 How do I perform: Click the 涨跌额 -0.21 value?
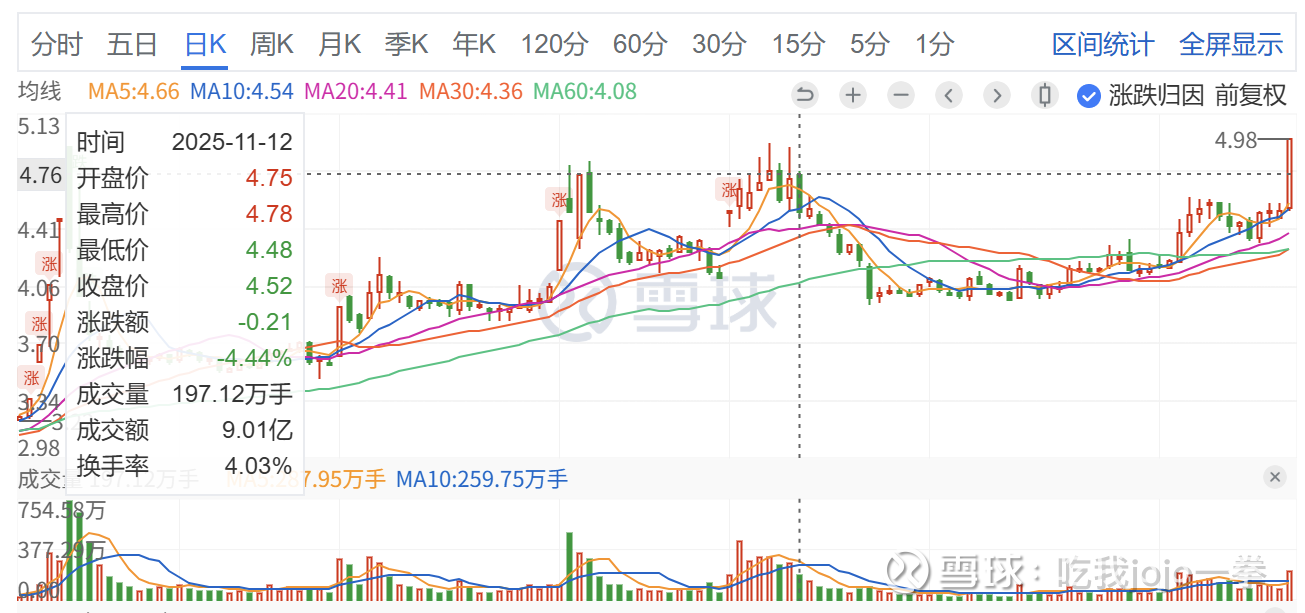265,322
